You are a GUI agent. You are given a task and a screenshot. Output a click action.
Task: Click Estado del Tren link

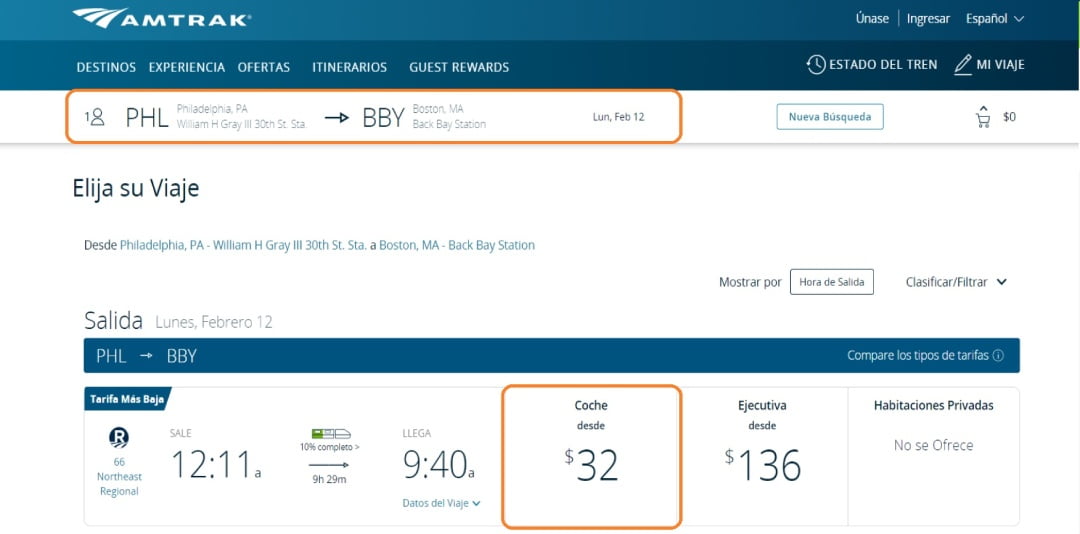point(883,65)
